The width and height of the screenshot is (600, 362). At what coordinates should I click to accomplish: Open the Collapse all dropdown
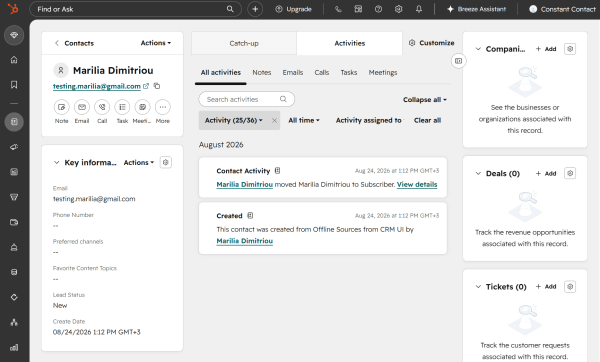pos(425,99)
